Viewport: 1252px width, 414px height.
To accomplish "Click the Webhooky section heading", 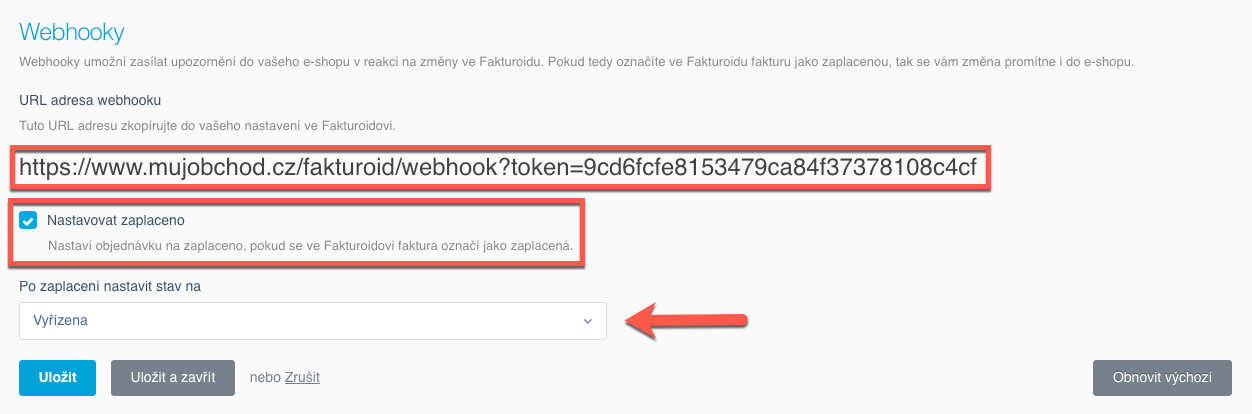I will point(71,33).
